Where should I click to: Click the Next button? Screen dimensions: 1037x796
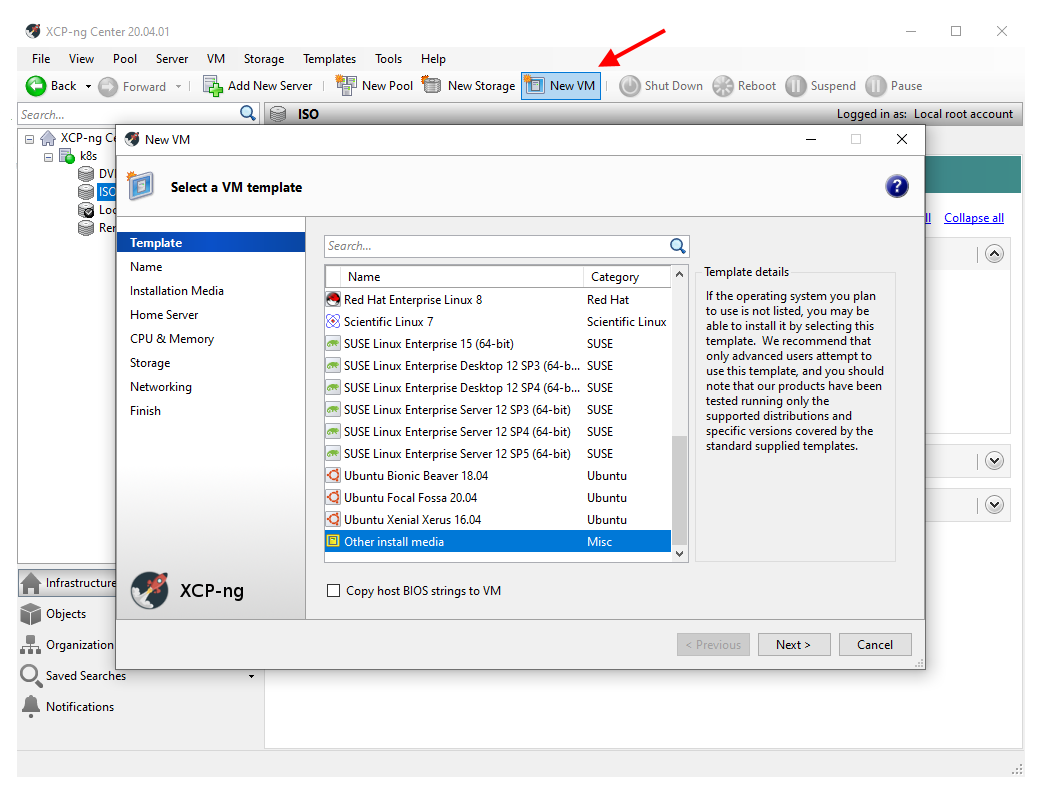(x=793, y=645)
